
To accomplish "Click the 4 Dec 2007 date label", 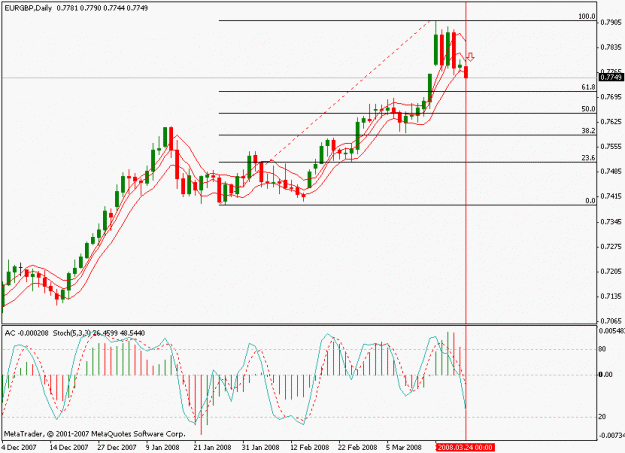I will click(x=19, y=447).
